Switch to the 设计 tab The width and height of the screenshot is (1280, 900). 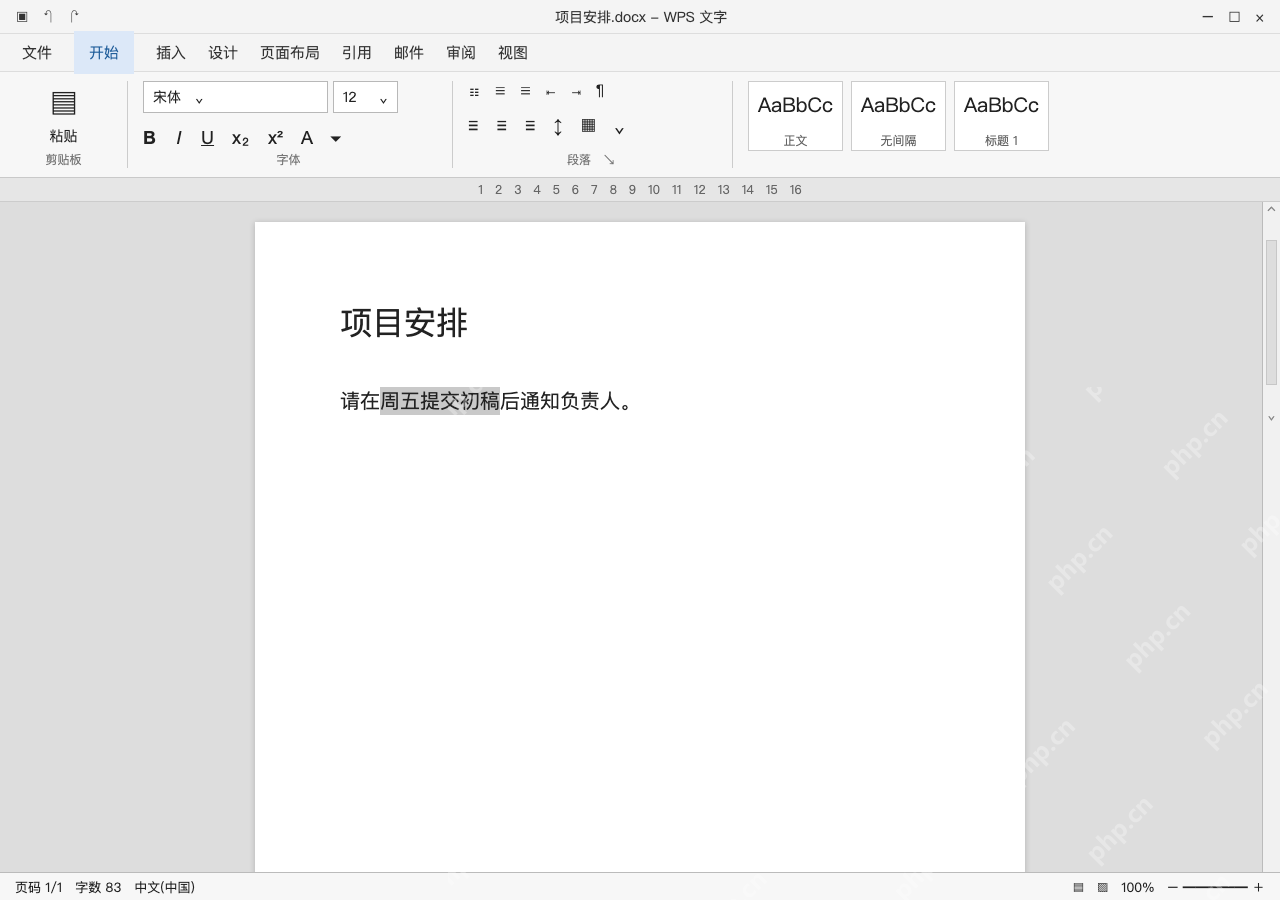[223, 53]
